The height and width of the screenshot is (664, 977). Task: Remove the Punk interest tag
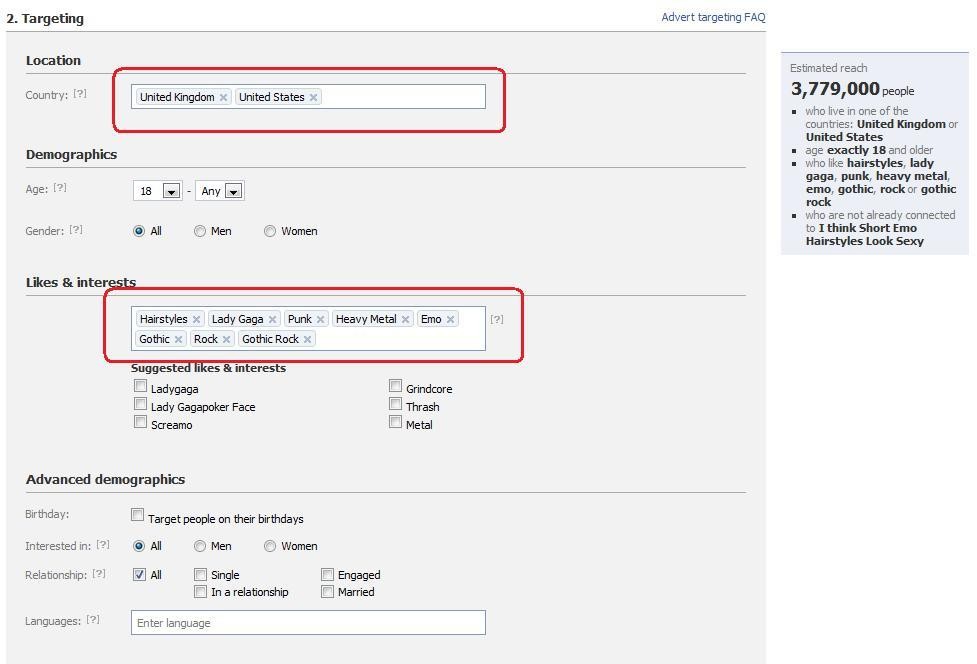[320, 319]
